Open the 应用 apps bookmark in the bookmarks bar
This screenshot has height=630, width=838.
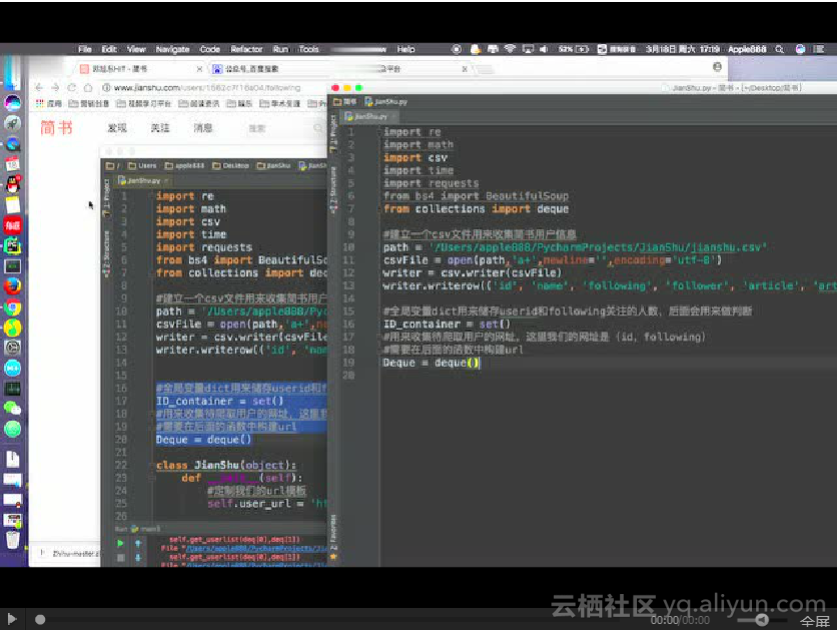pyautogui.click(x=49, y=103)
